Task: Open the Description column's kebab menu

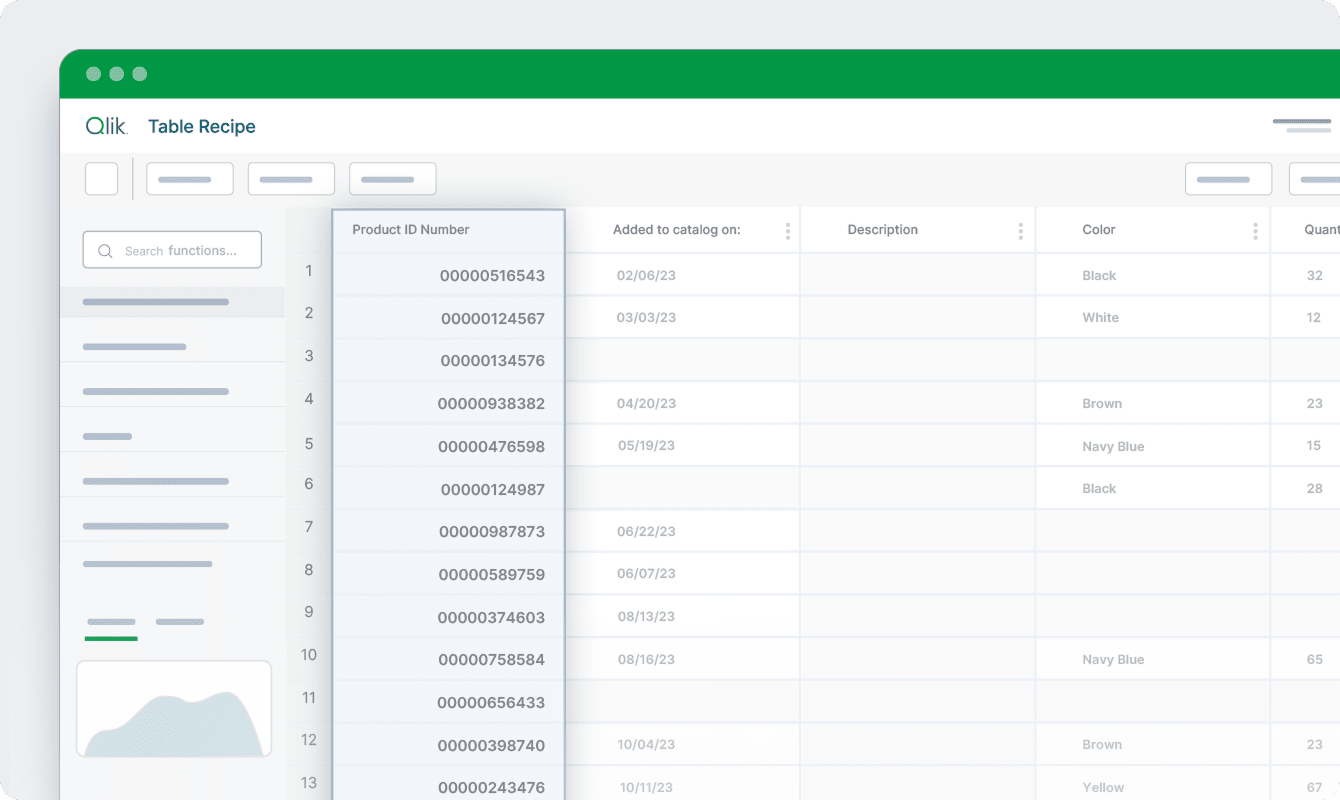Action: click(x=1018, y=229)
